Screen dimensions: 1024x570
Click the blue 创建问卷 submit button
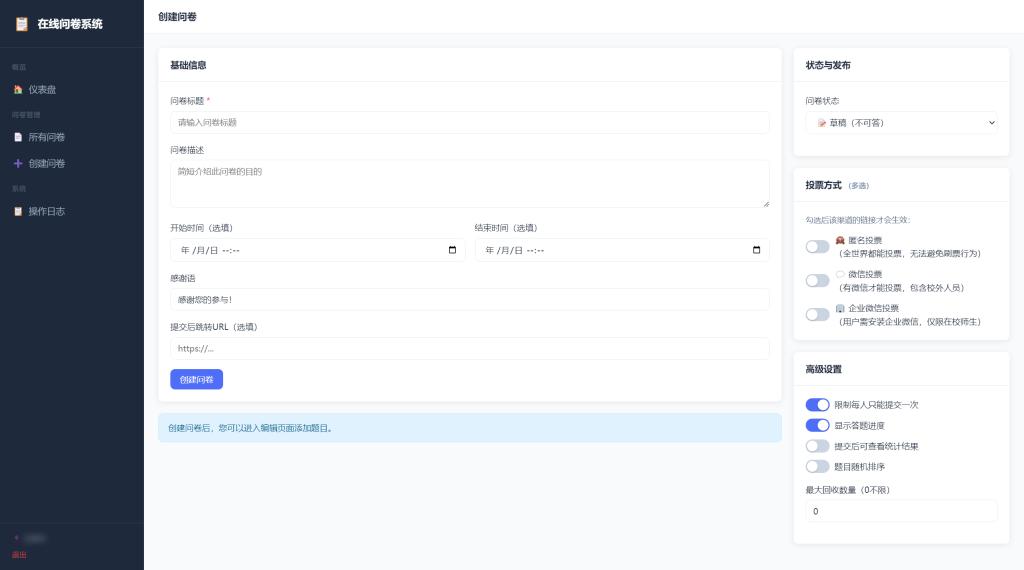click(x=197, y=379)
